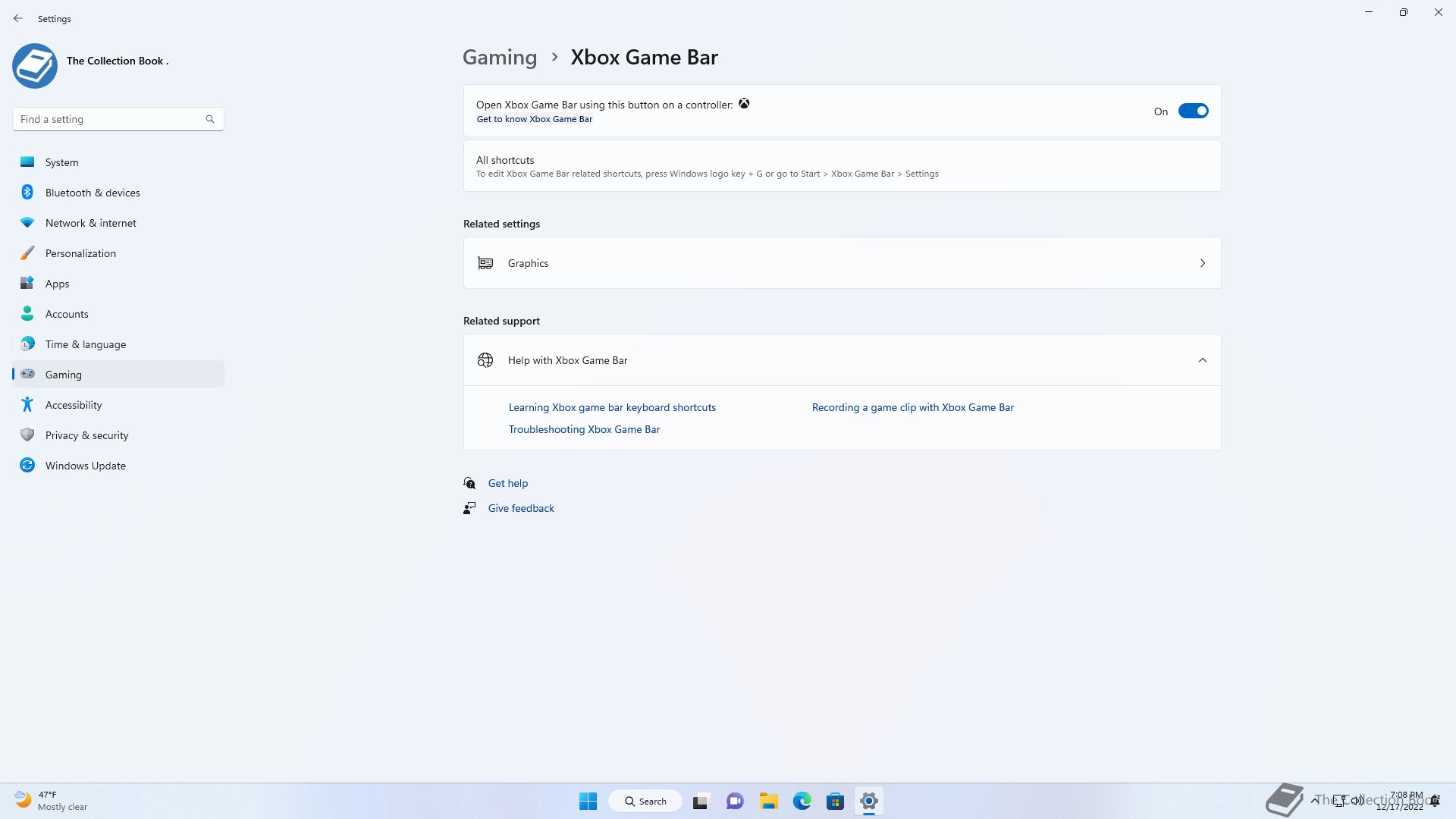1456x819 pixels.
Task: Click the Settings gear in taskbar
Action: (869, 801)
